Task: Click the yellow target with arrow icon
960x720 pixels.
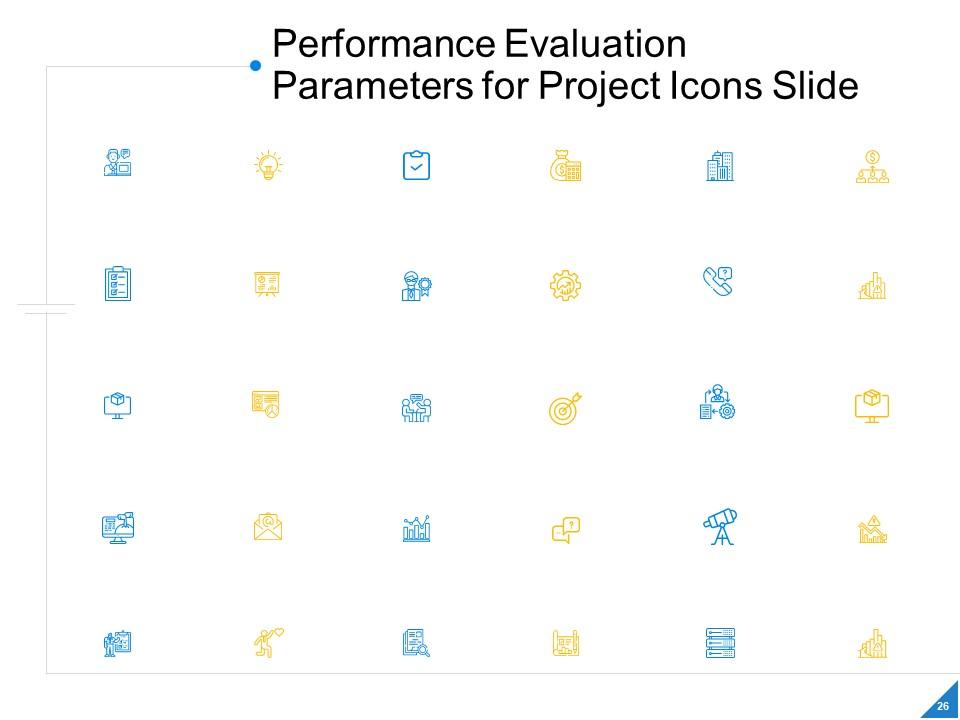Action: pos(565,409)
